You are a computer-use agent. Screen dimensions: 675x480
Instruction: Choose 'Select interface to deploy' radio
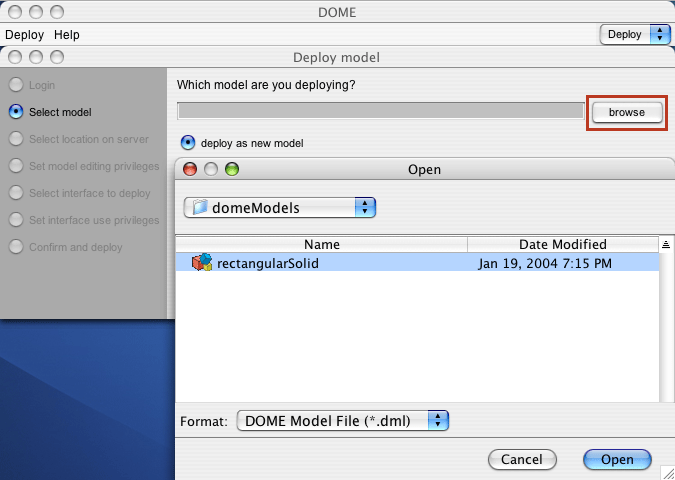(16, 193)
